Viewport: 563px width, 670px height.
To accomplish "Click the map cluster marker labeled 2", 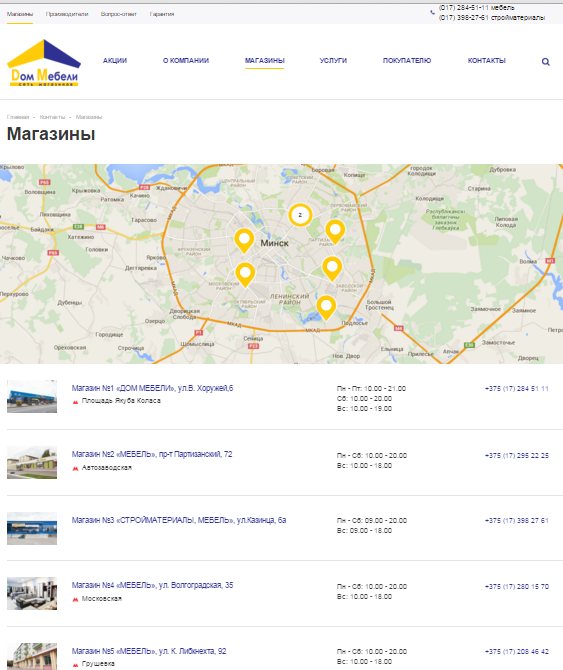I will point(300,215).
